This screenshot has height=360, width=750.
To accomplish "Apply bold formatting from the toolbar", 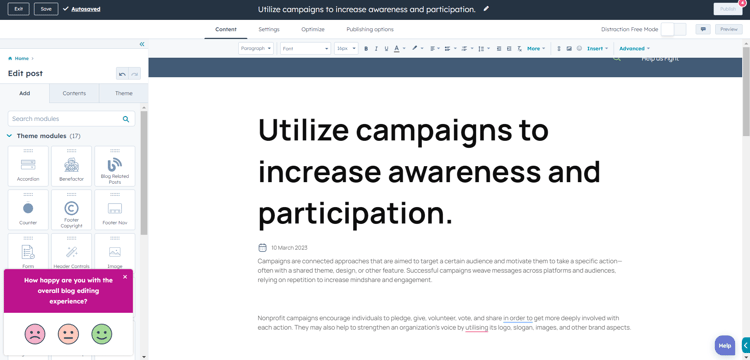I will click(366, 49).
